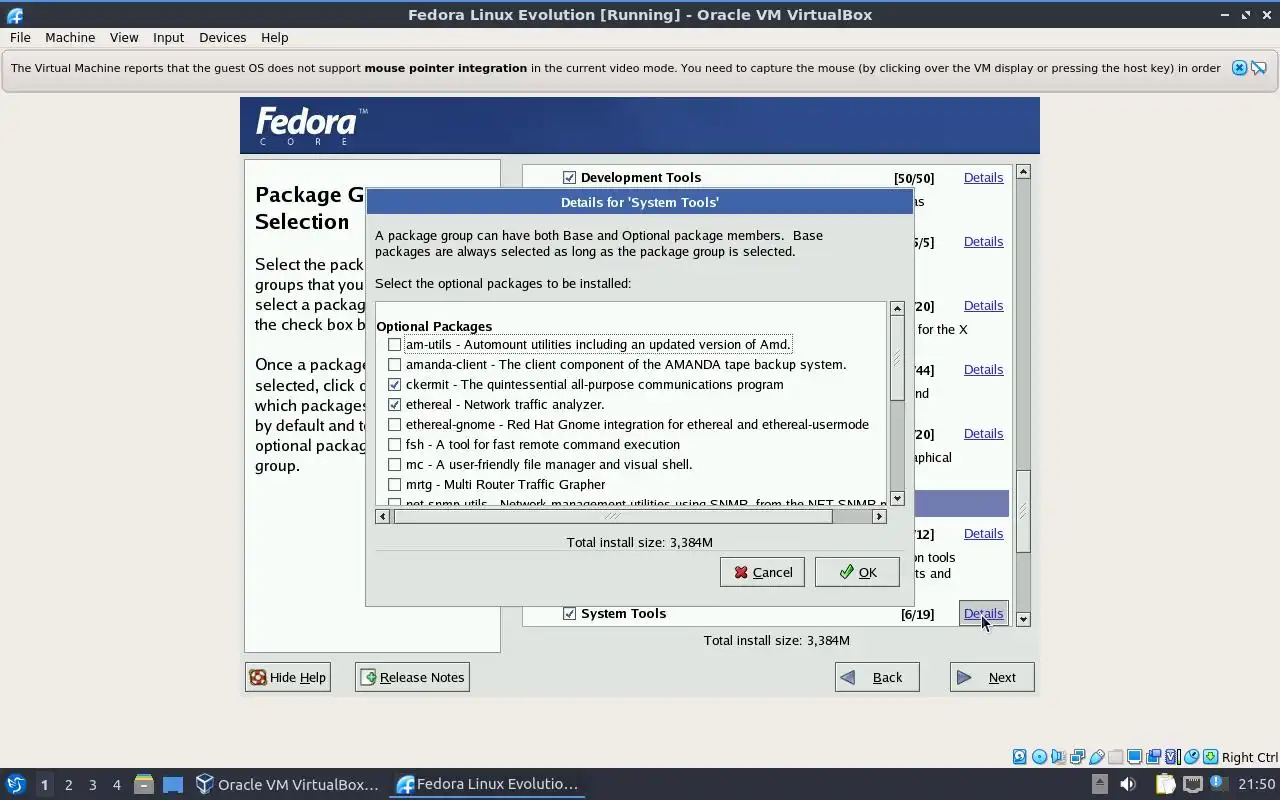Toggle the Development Tools group checkbox
The width and height of the screenshot is (1280, 800).
(569, 177)
